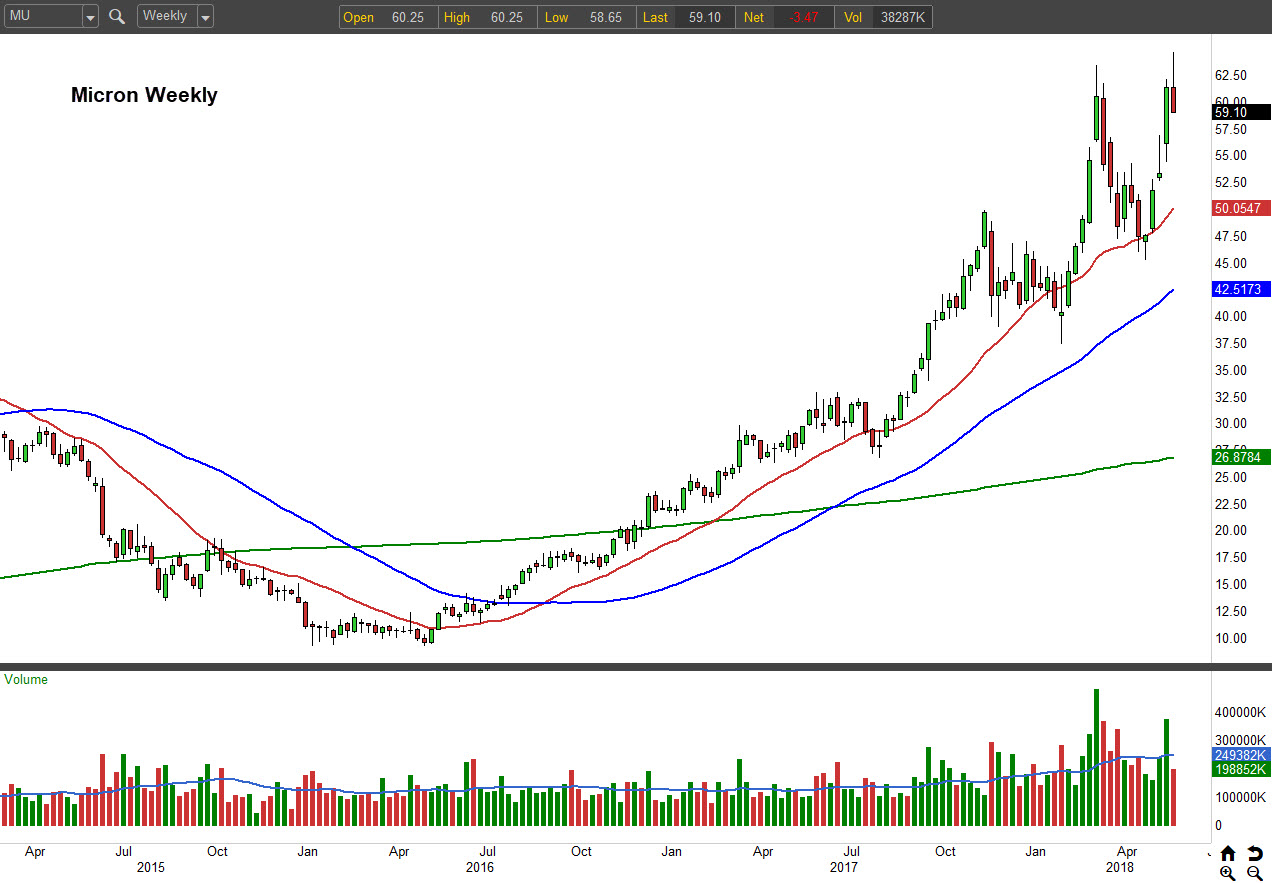Click the 62.50 price axis label
The width and height of the screenshot is (1272, 883).
point(1230,75)
